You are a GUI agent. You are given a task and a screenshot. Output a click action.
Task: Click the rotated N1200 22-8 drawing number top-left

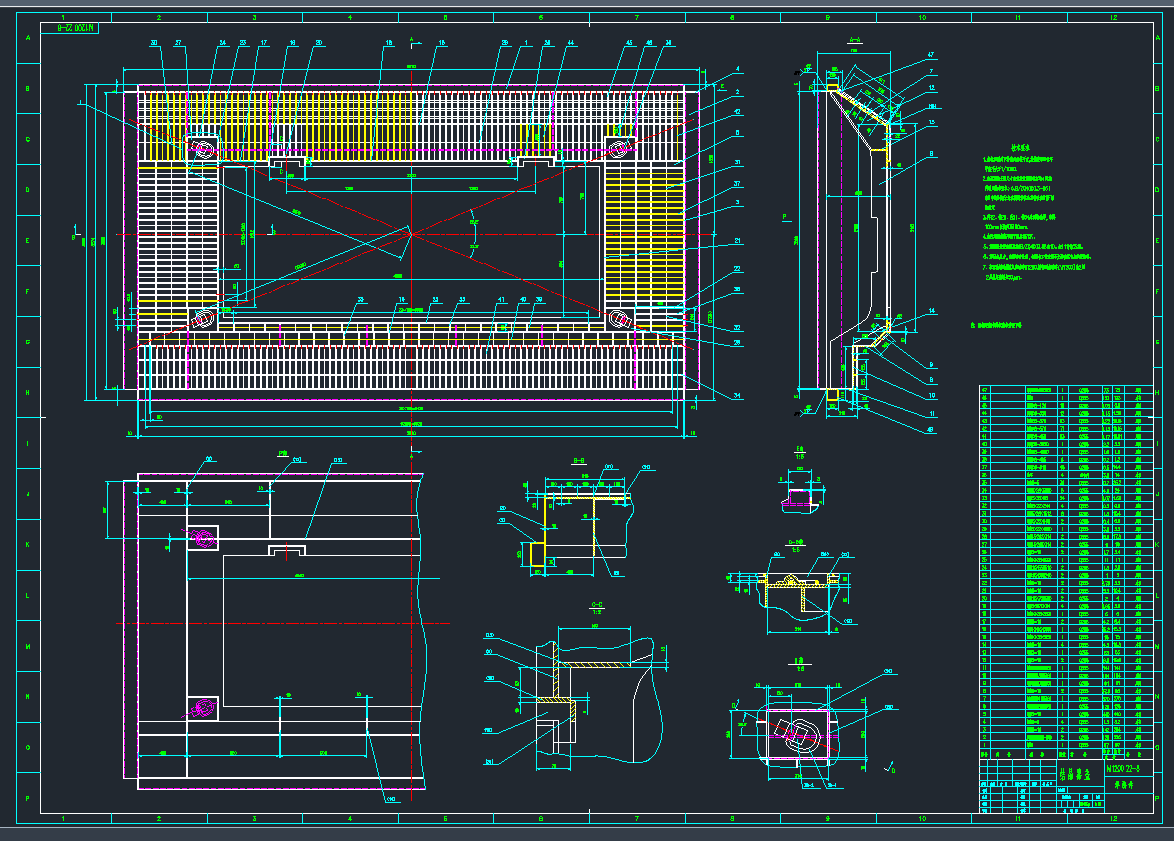click(74, 29)
